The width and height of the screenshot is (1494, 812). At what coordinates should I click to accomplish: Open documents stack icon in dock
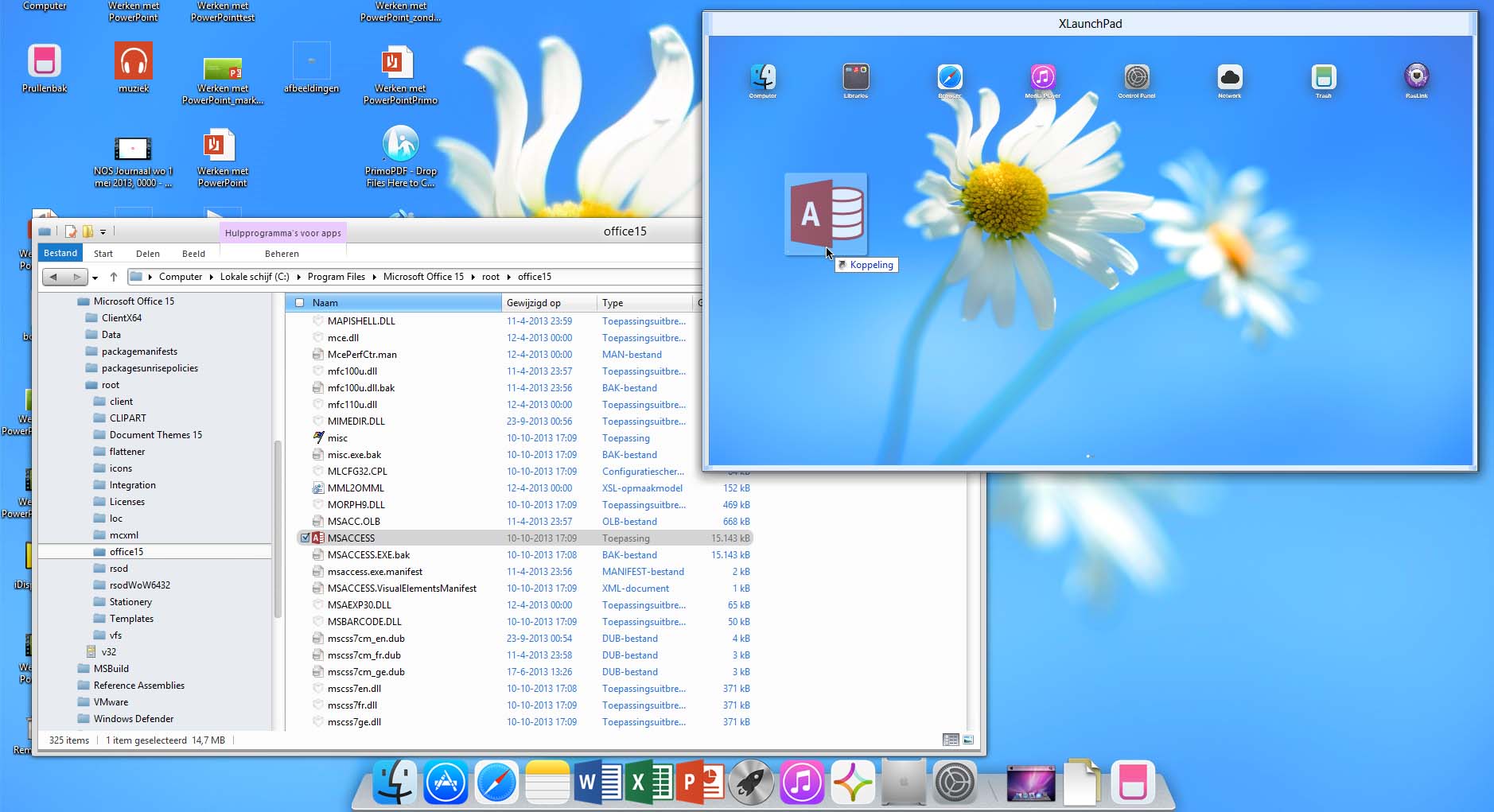(1082, 783)
